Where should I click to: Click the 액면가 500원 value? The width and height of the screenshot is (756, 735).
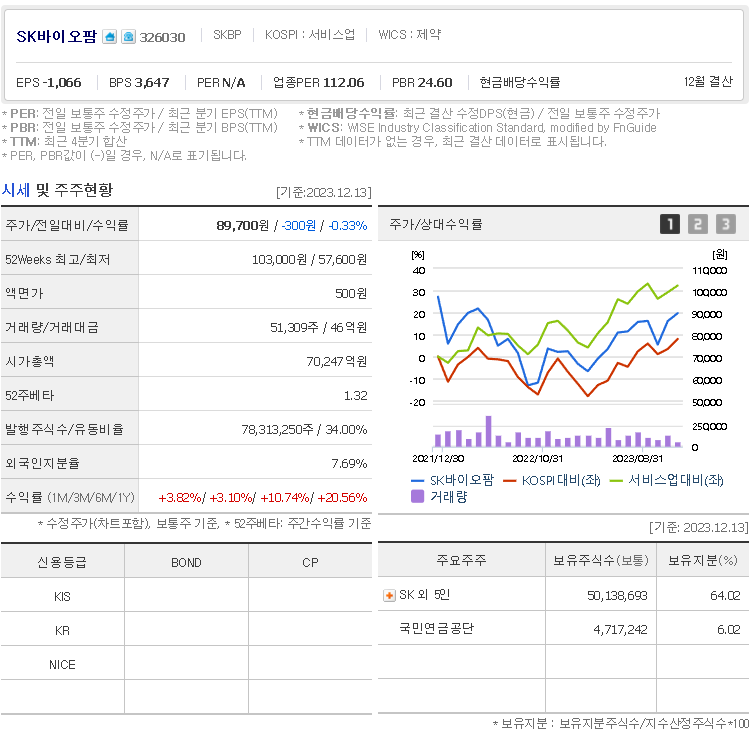[351, 294]
